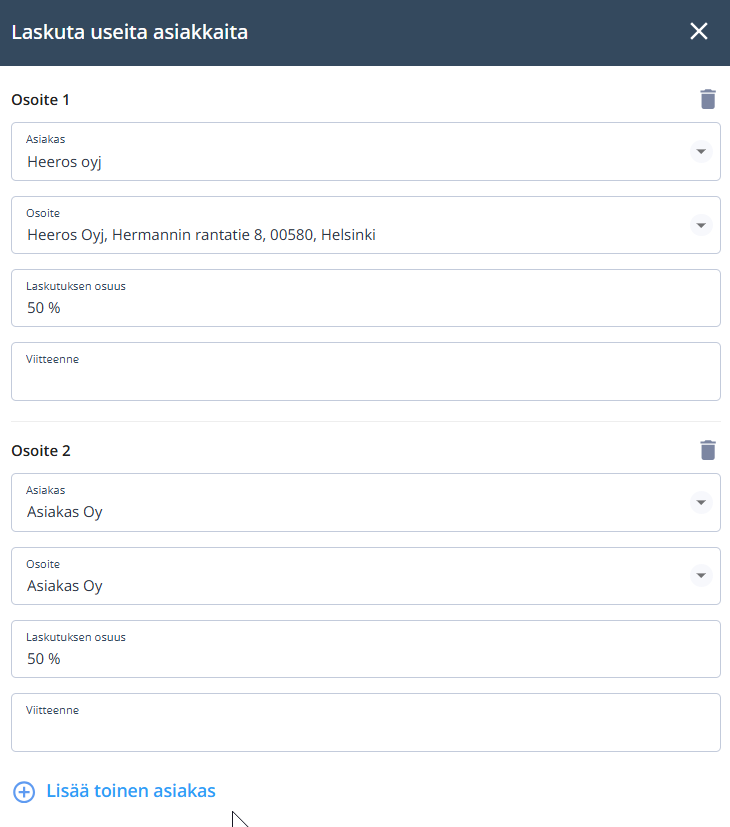
Task: Click the Osoite 2 section heading
Action: pyautogui.click(x=41, y=451)
